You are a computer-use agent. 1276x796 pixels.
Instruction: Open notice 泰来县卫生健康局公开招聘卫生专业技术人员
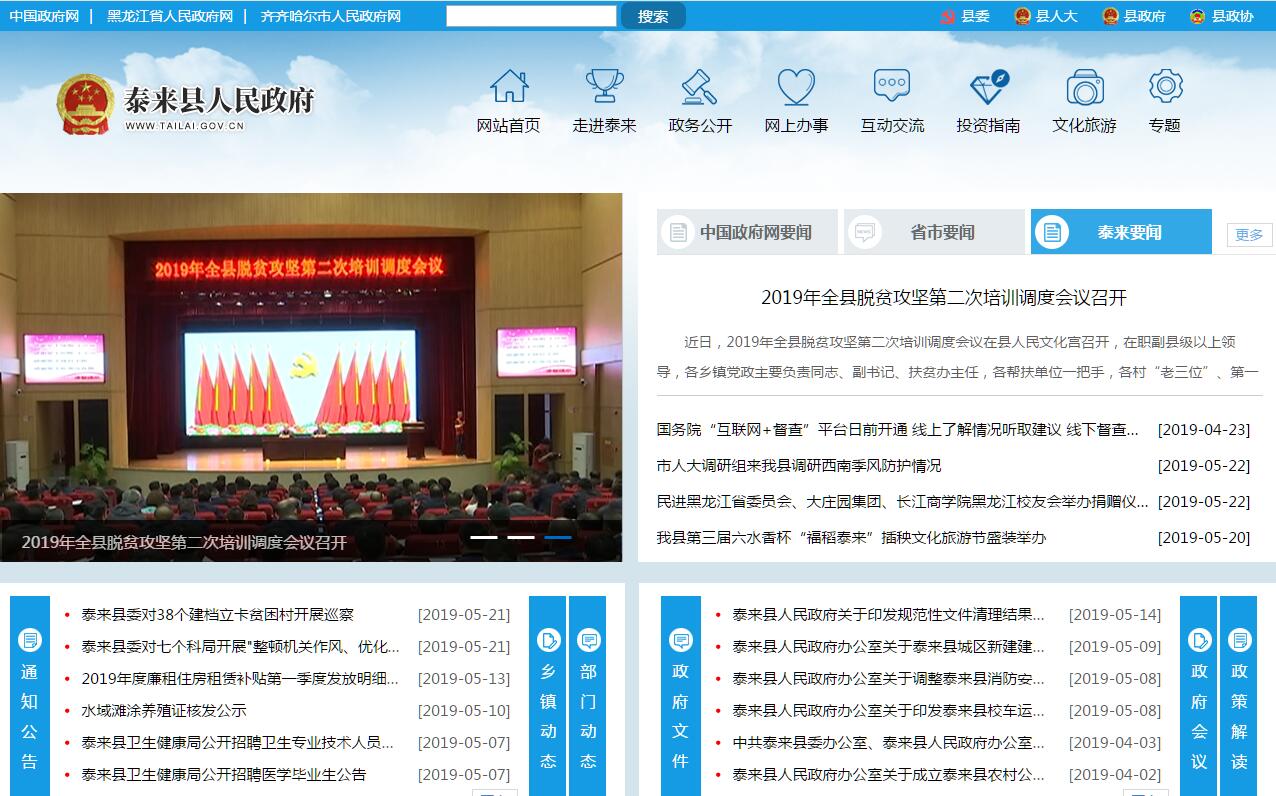238,743
